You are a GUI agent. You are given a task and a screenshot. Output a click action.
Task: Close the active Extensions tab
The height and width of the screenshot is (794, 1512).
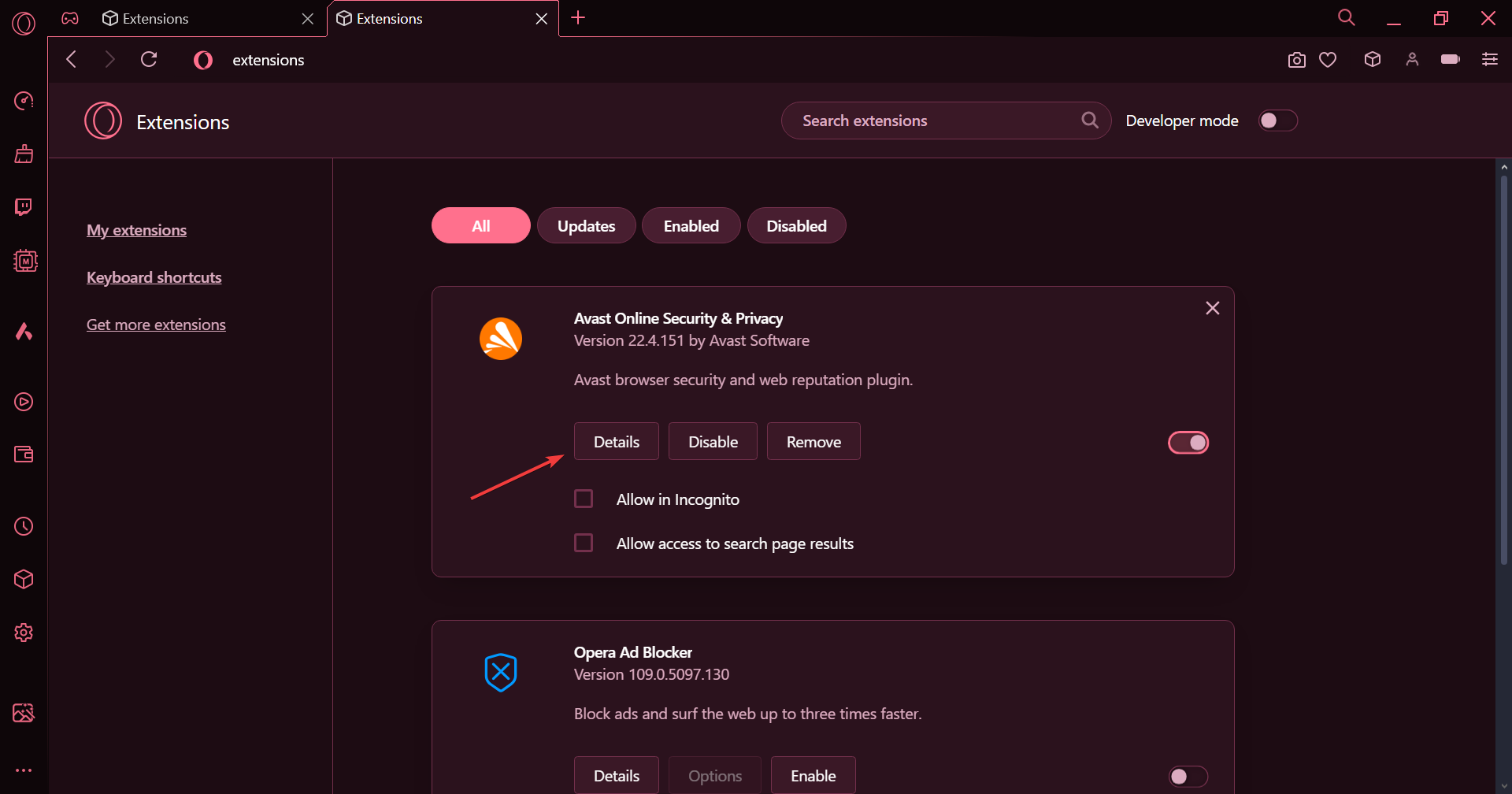542,18
